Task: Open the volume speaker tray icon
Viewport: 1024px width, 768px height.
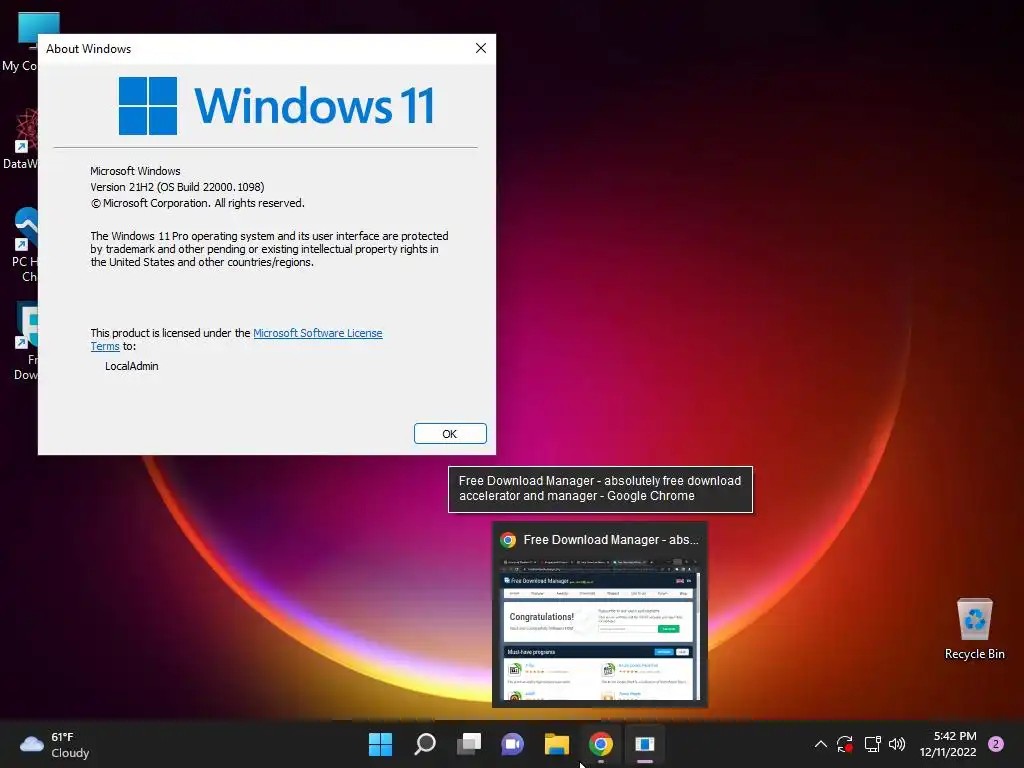Action: [897, 744]
